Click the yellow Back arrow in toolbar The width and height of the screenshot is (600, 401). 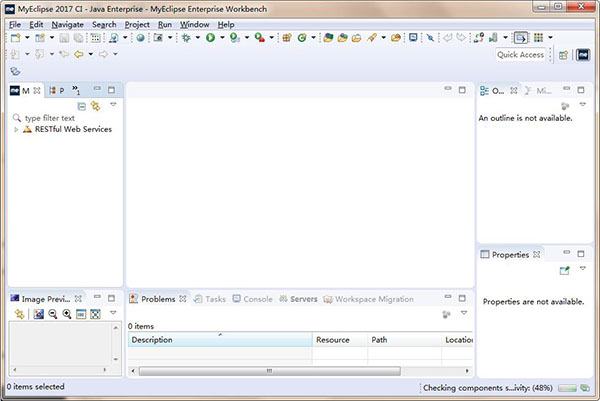79,54
